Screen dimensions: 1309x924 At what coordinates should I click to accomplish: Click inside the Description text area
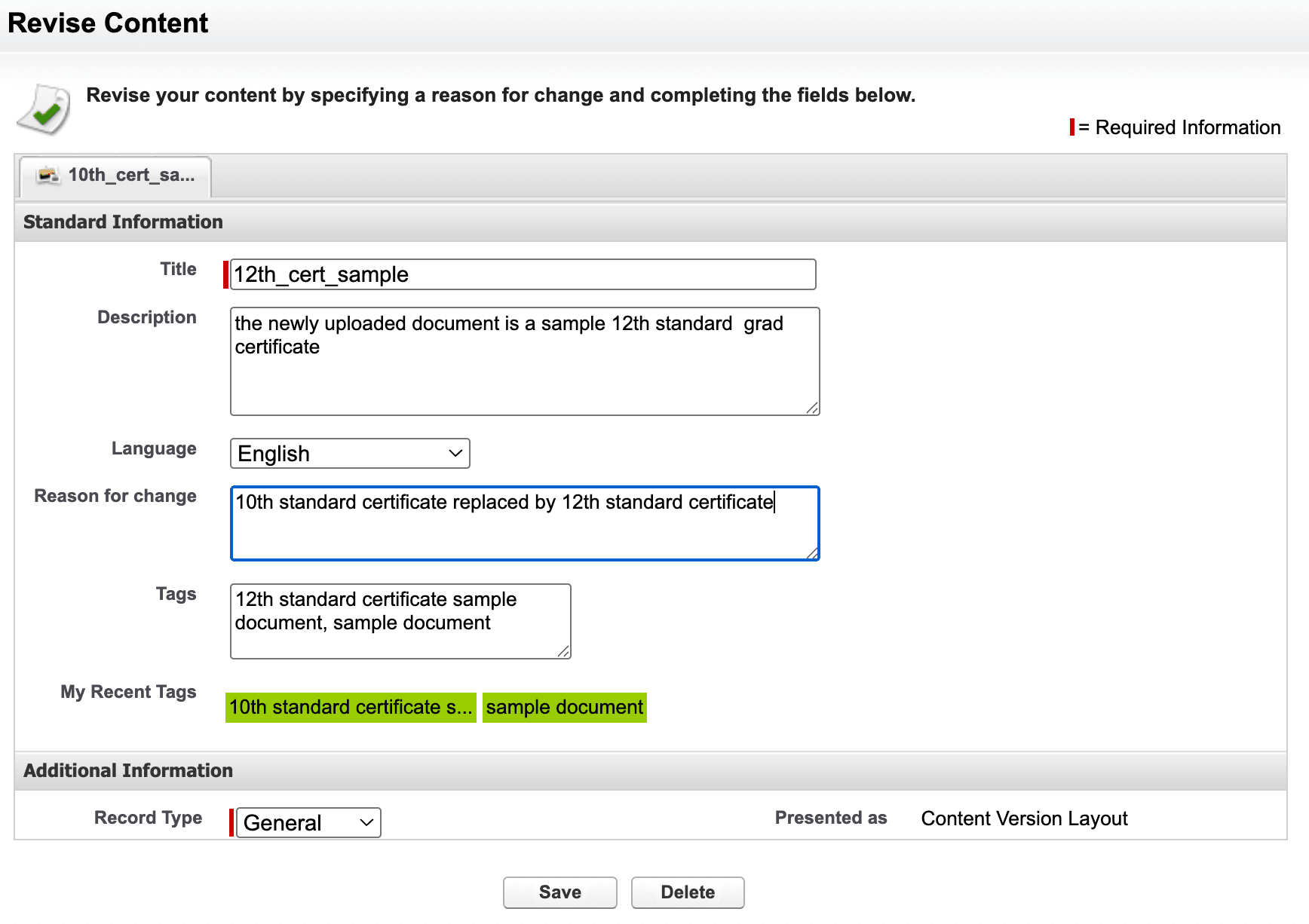click(x=523, y=361)
